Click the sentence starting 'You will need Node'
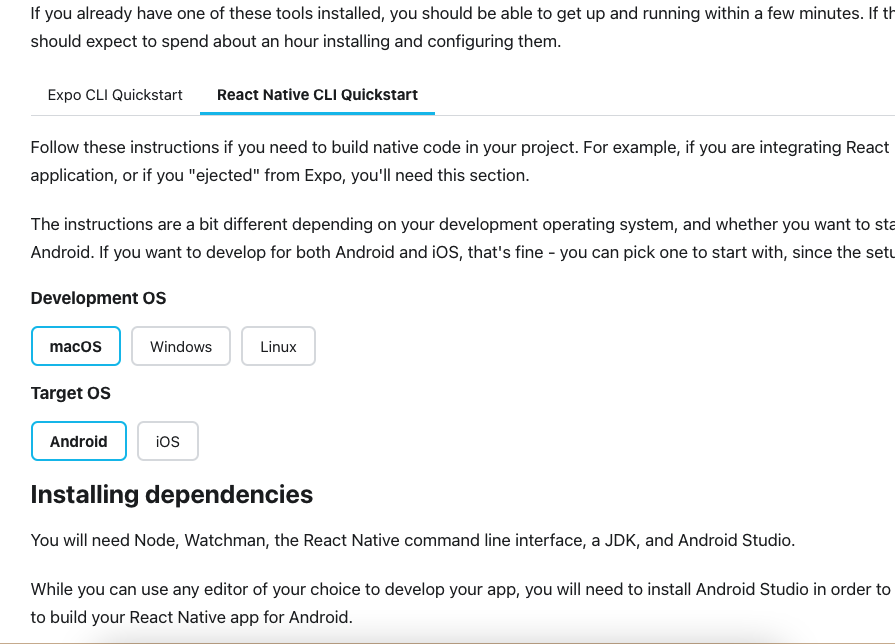The width and height of the screenshot is (895, 644). pos(398,540)
